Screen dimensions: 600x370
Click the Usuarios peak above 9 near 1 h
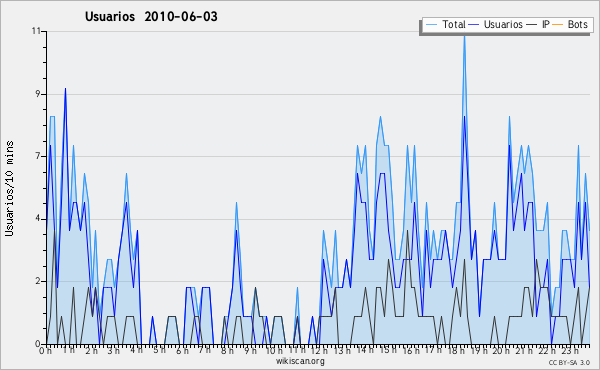[x=65, y=89]
